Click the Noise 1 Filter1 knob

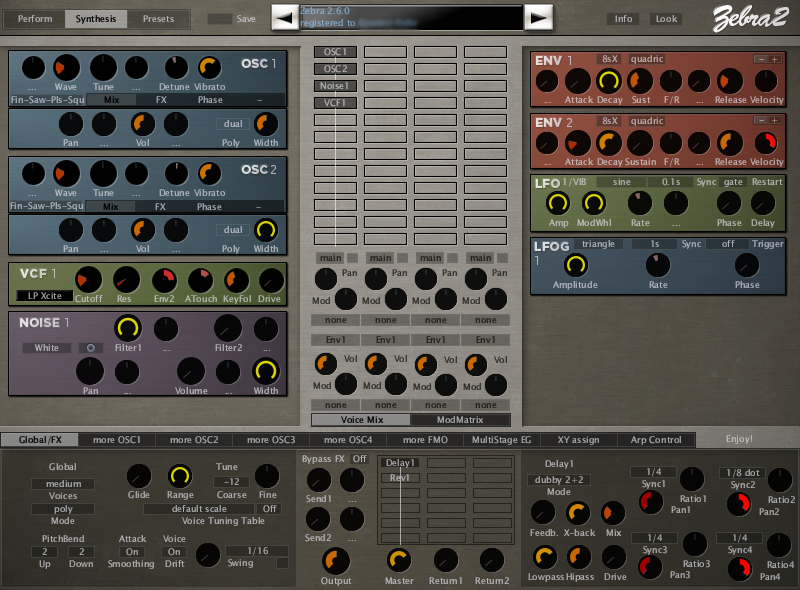pos(128,328)
